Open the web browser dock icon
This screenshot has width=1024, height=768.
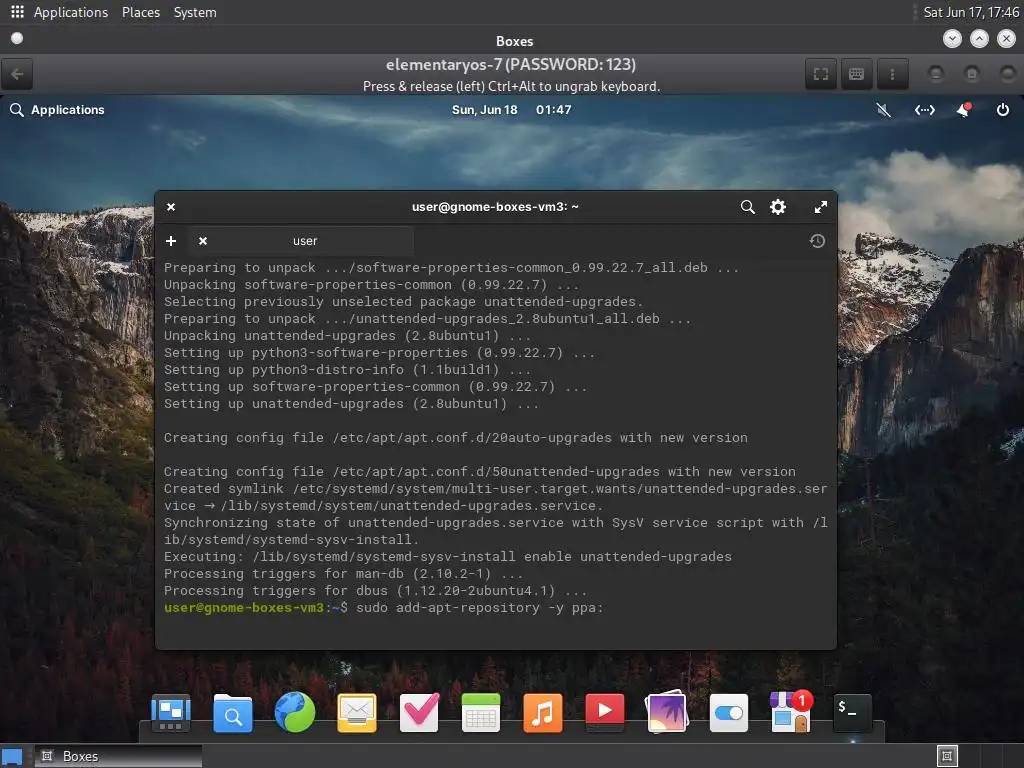pos(295,712)
